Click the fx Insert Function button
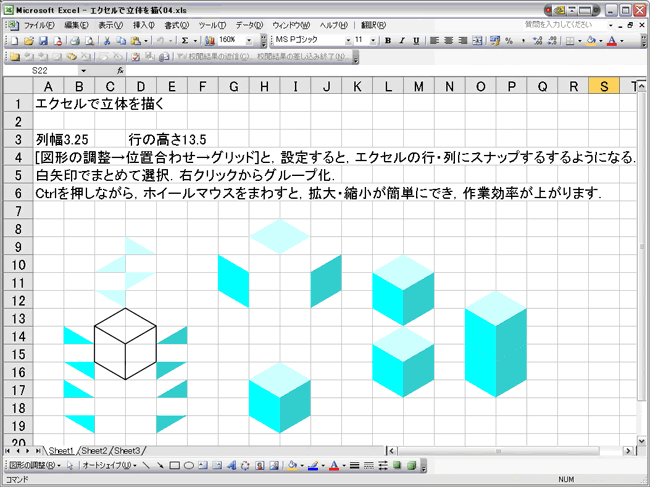 coord(120,71)
